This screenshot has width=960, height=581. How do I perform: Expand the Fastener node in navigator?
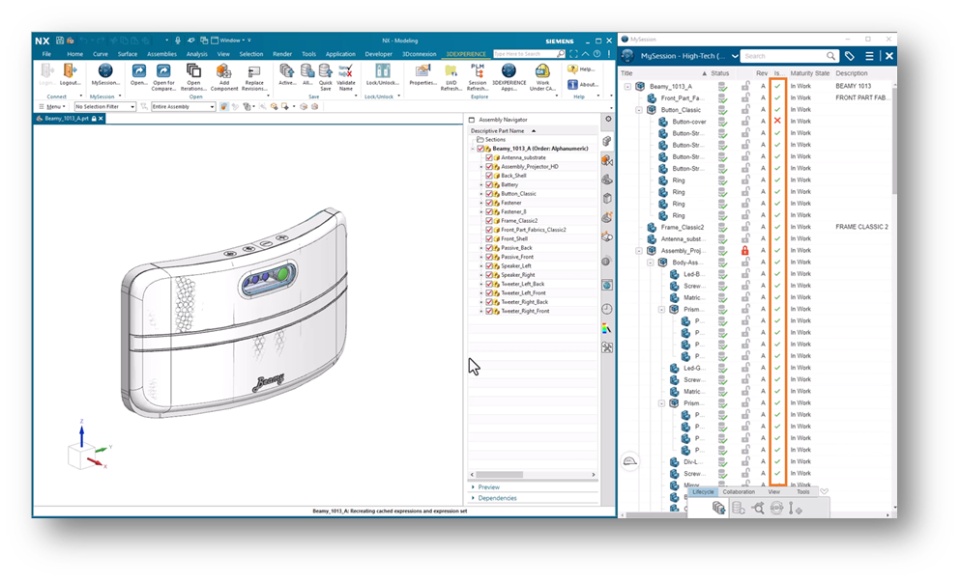pos(481,203)
